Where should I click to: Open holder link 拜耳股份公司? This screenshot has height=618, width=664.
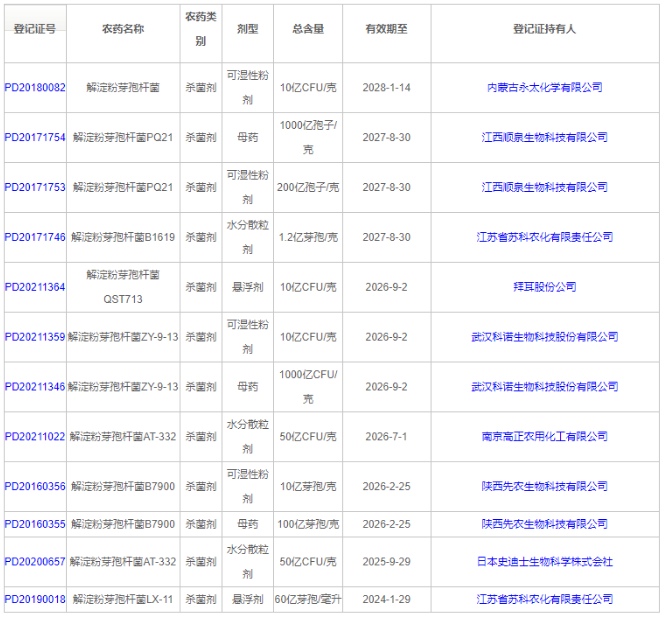tap(545, 288)
